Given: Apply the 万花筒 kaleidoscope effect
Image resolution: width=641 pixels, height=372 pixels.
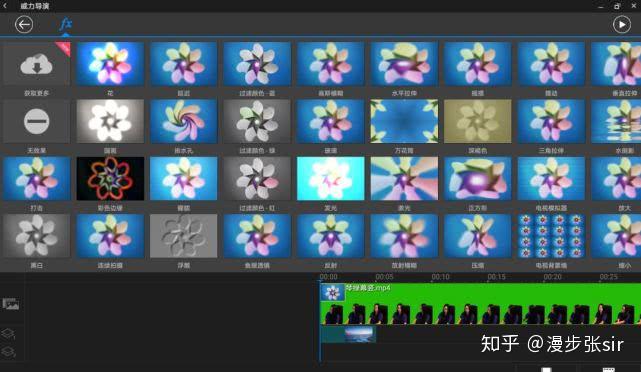Looking at the screenshot, I should (x=404, y=121).
